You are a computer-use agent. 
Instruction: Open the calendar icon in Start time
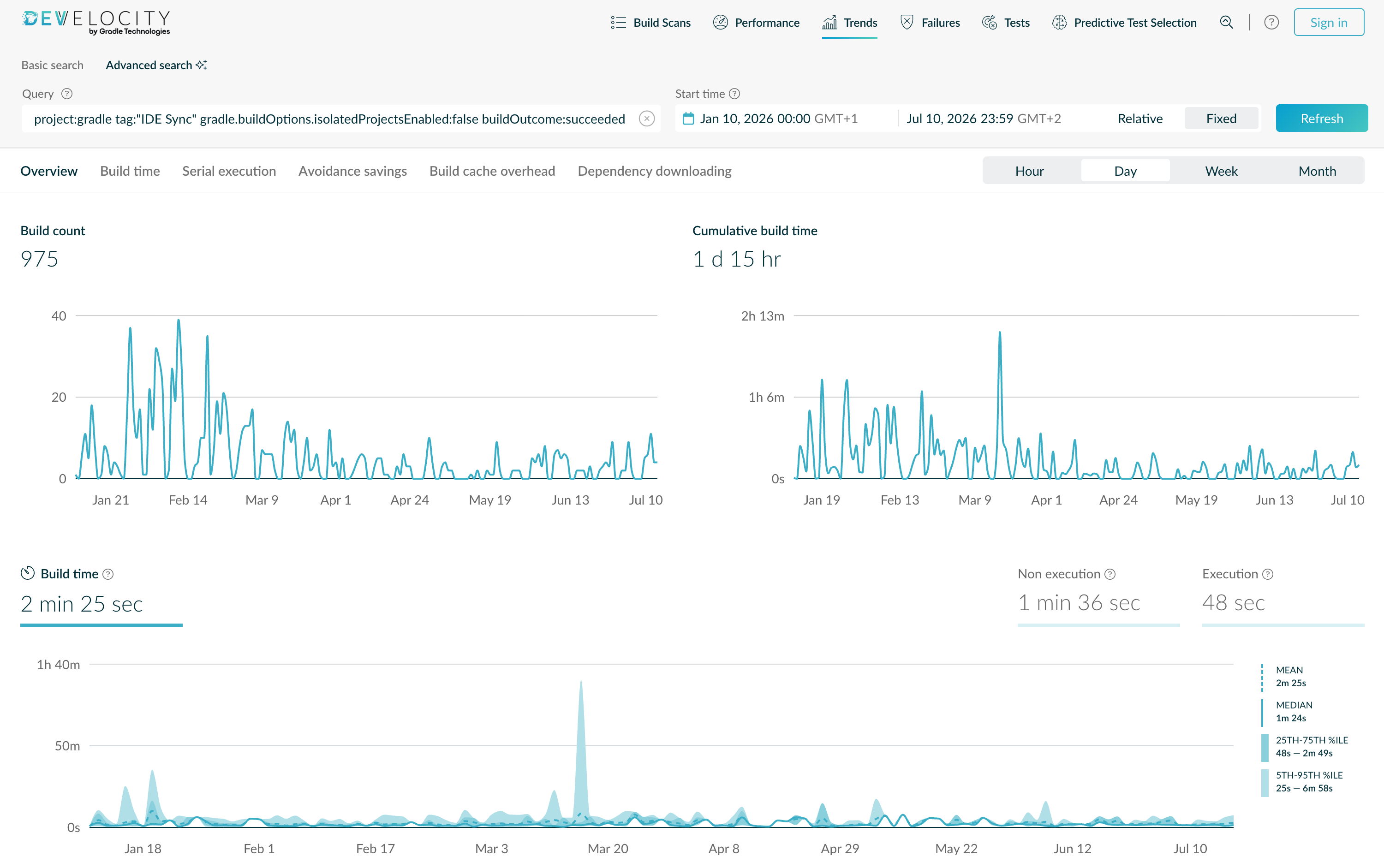[x=688, y=118]
